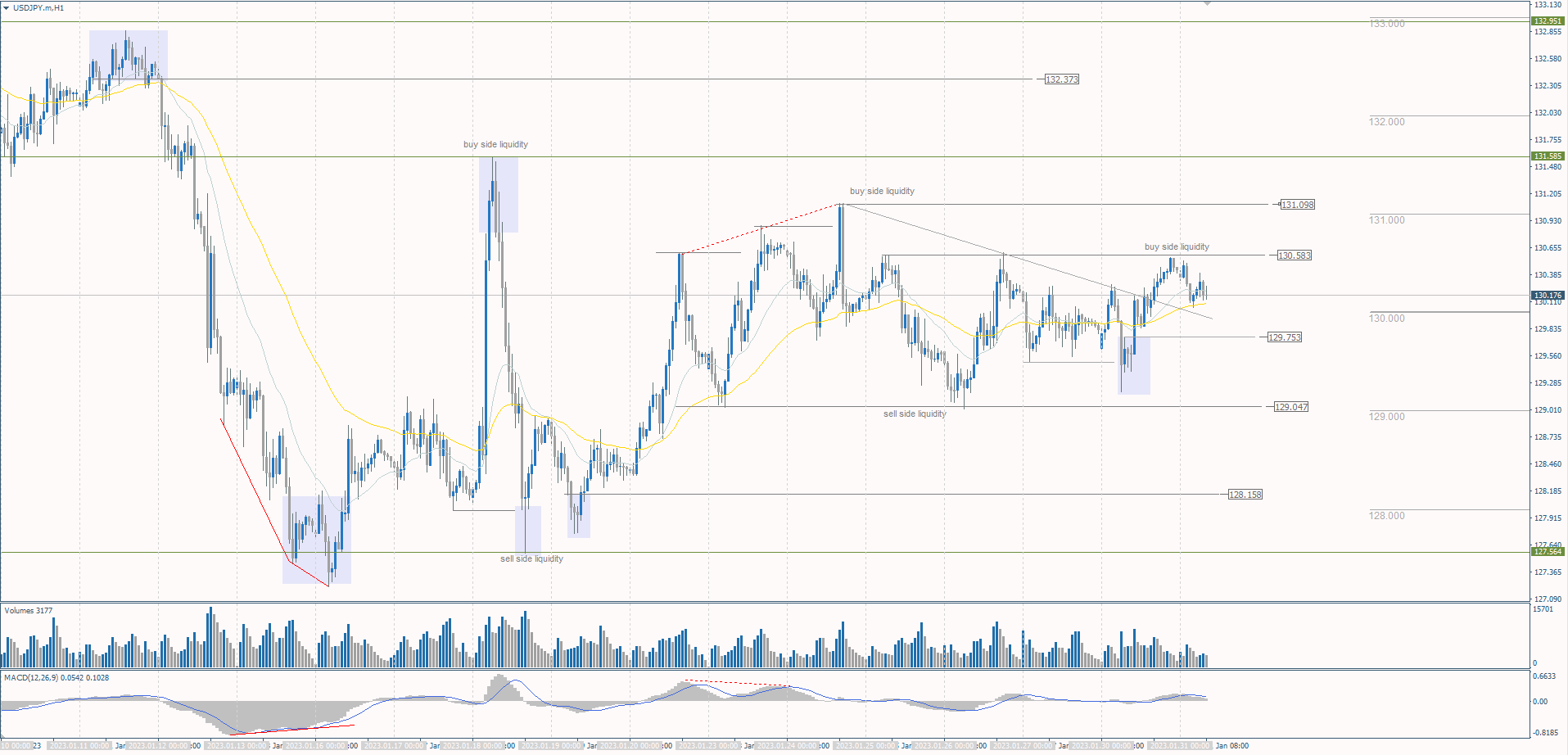The width and height of the screenshot is (1568, 755).
Task: Click the Jan 08:00 time axis label
Action: pyautogui.click(x=1231, y=746)
